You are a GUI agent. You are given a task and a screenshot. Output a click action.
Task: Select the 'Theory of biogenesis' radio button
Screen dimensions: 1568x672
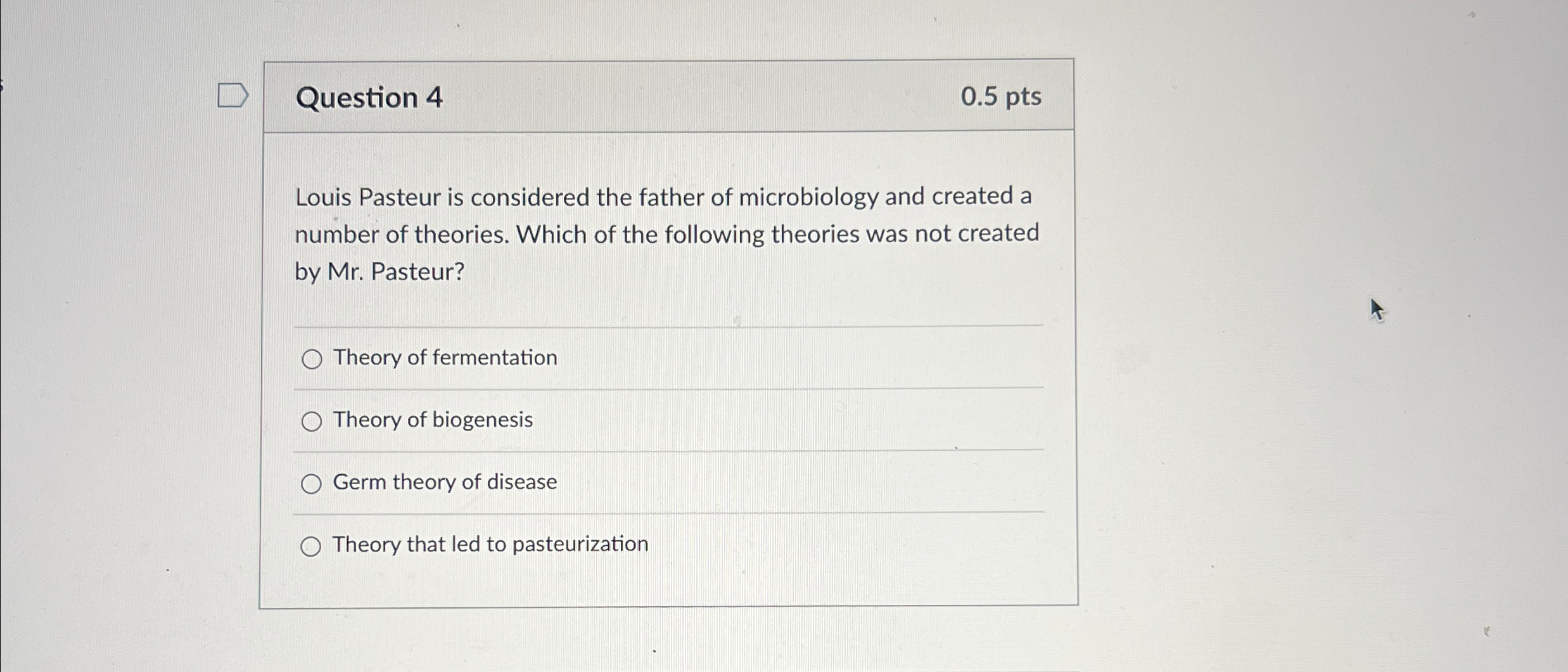(312, 420)
